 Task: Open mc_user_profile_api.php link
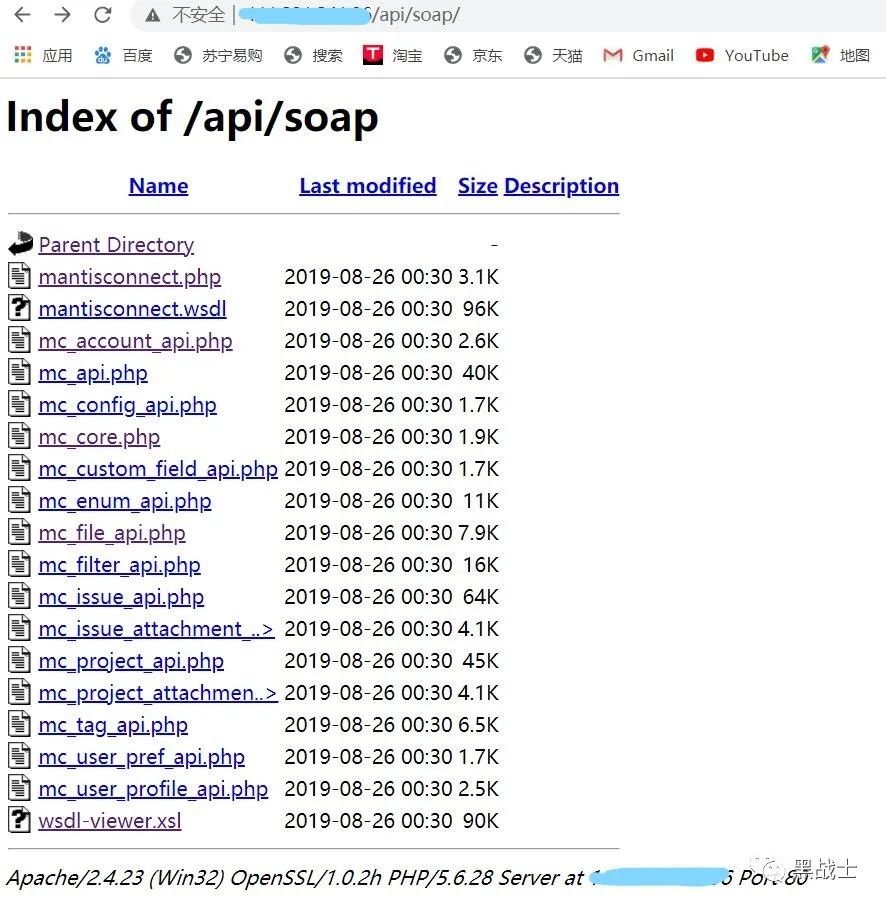click(x=153, y=789)
